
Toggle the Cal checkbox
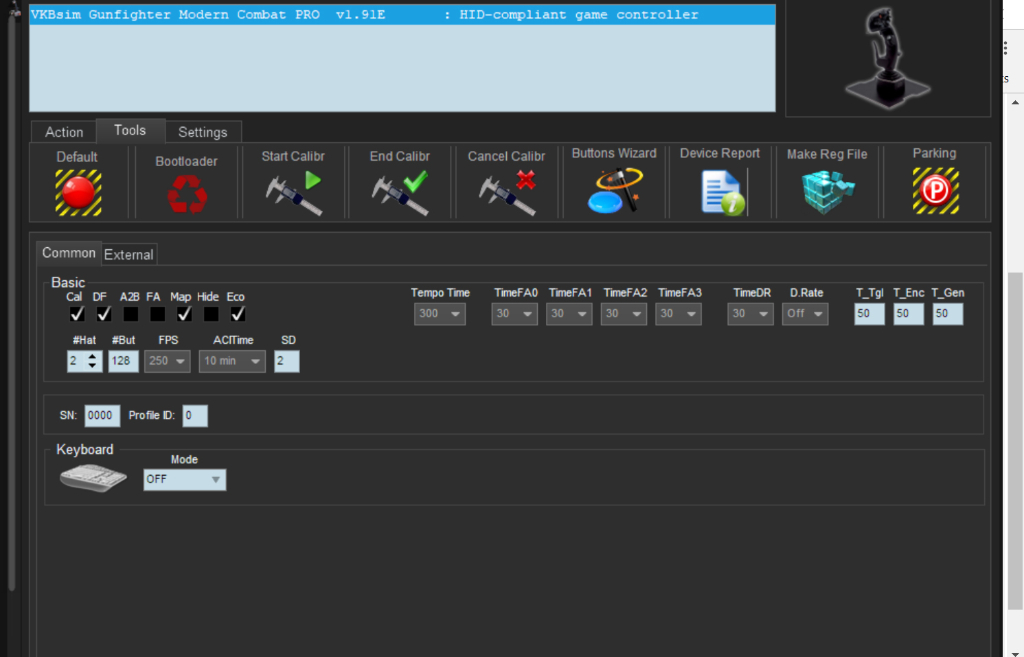tap(77, 314)
